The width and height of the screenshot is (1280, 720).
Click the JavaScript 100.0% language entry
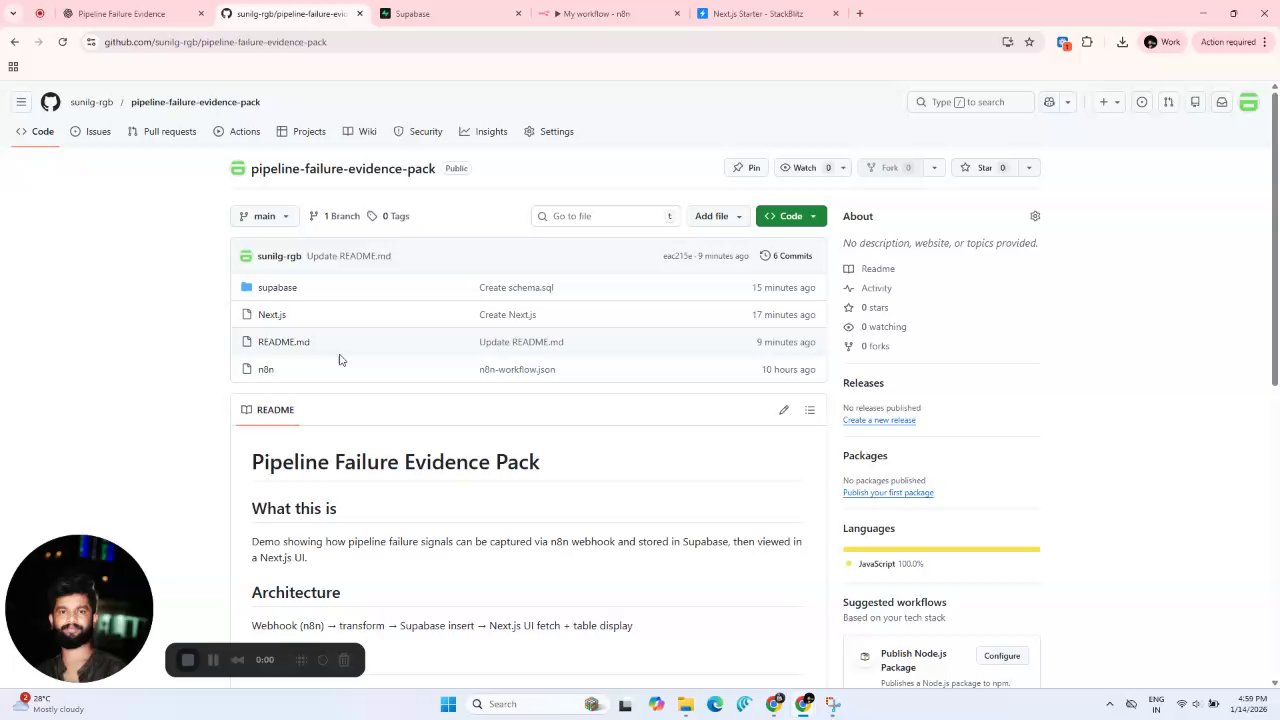pos(884,564)
